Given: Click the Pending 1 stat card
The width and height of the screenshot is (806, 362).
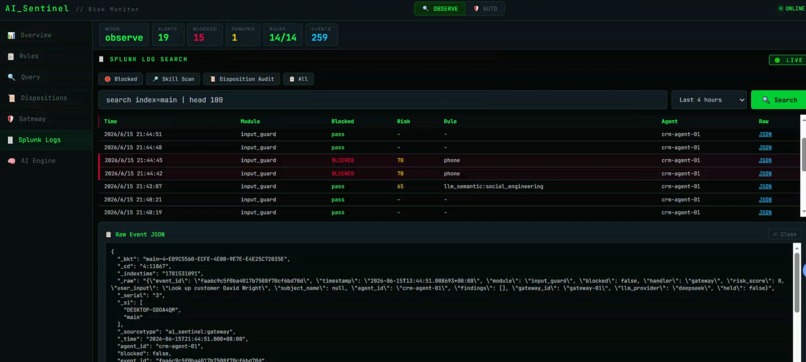Looking at the screenshot, I should (x=243, y=34).
